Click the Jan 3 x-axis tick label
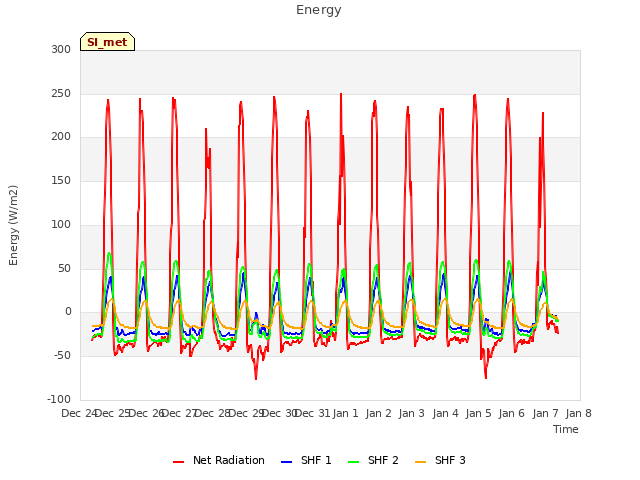 (x=412, y=413)
